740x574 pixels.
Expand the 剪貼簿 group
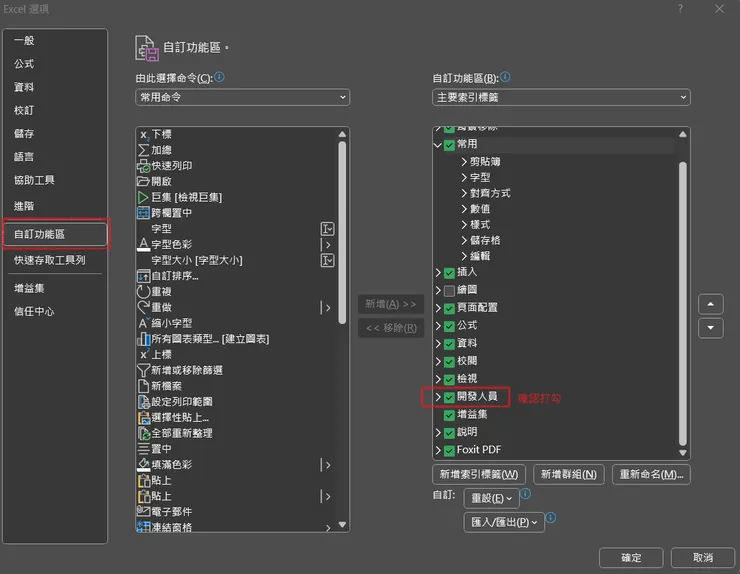click(x=464, y=162)
